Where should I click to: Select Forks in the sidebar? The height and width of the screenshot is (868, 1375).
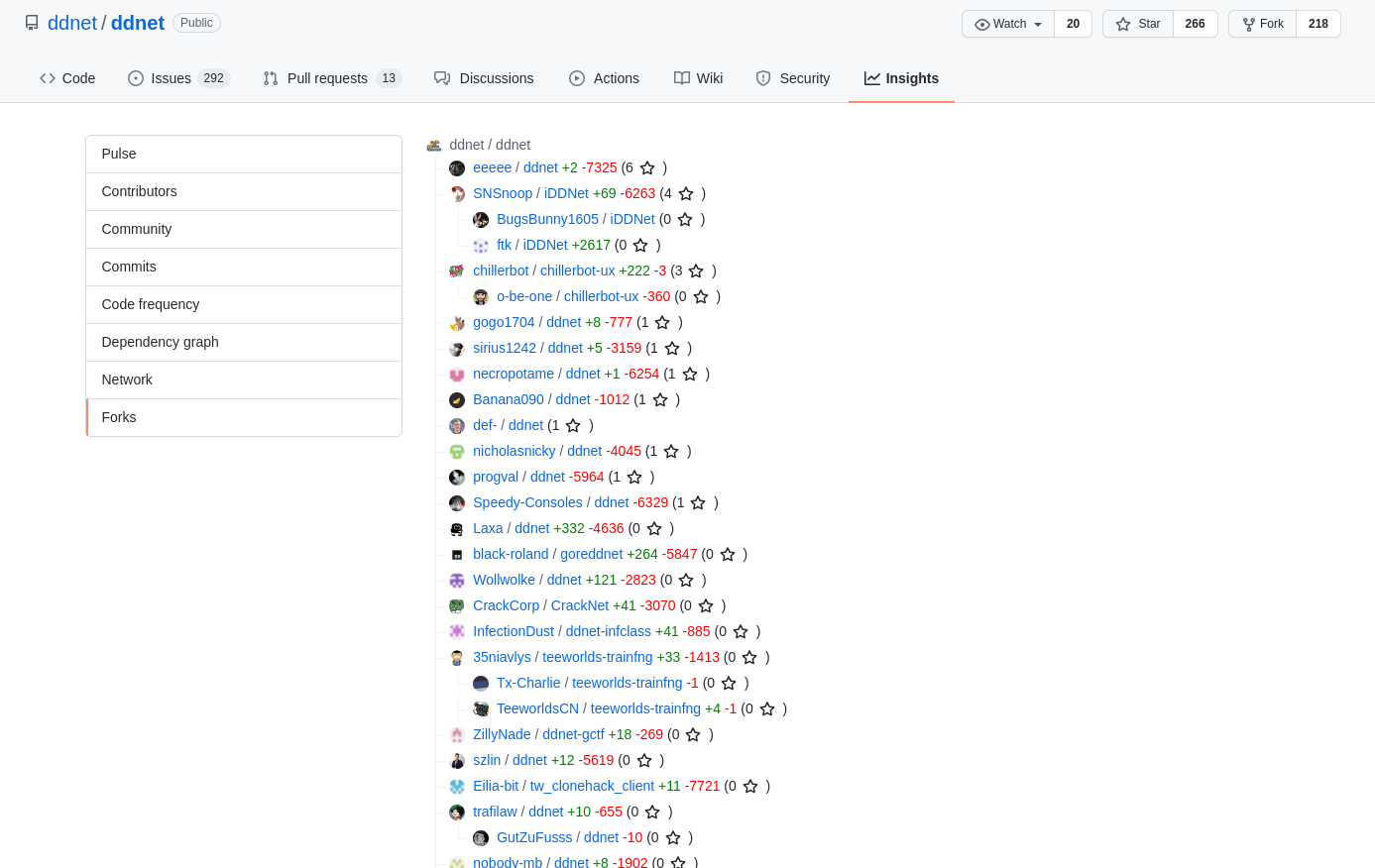pyautogui.click(x=244, y=418)
